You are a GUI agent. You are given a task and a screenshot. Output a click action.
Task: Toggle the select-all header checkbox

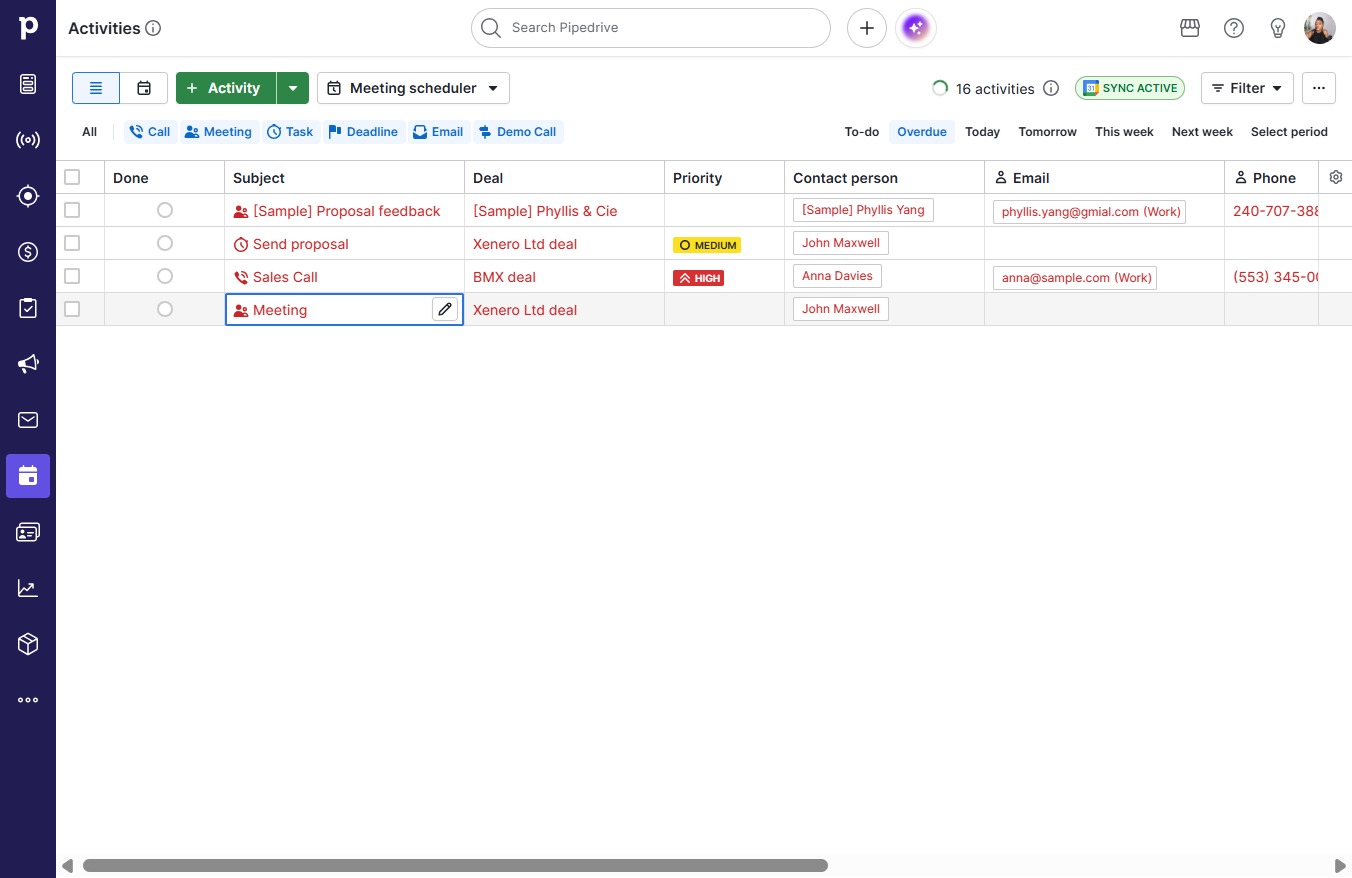pyautogui.click(x=72, y=177)
